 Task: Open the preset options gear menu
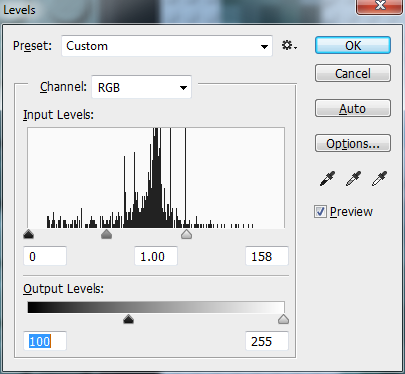click(289, 45)
